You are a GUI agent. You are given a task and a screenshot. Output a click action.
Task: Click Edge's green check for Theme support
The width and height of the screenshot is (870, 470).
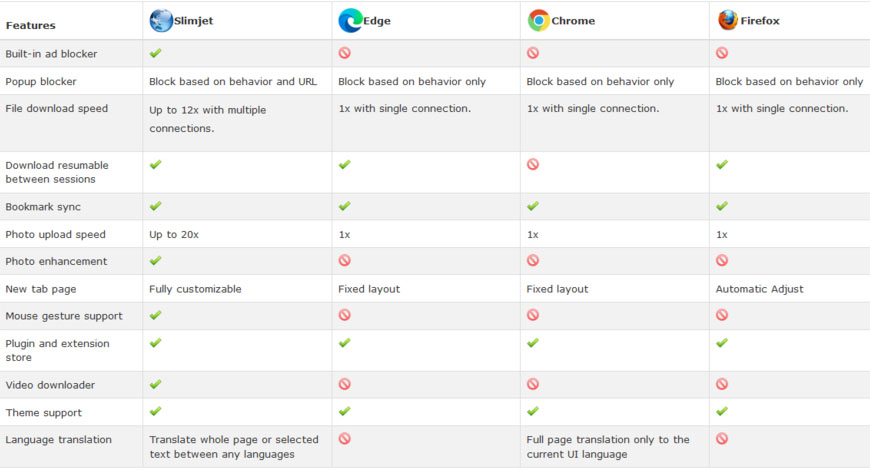345,412
